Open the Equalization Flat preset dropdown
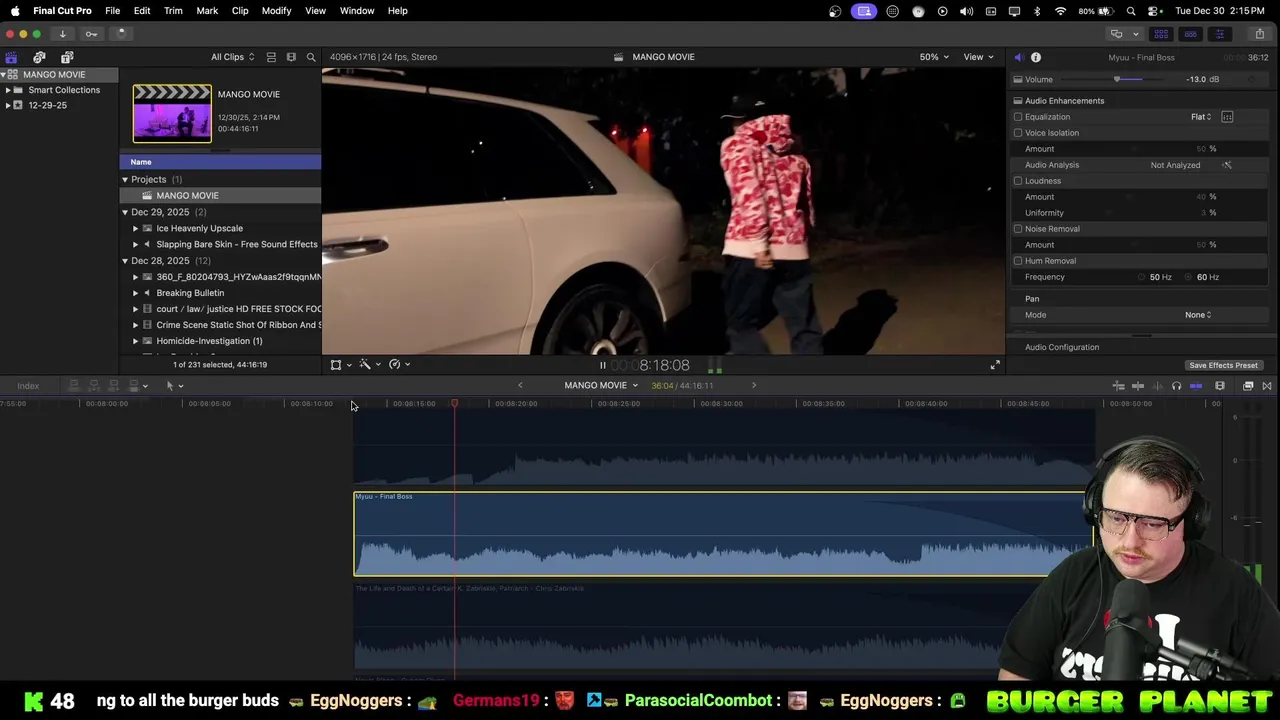 tap(1201, 117)
